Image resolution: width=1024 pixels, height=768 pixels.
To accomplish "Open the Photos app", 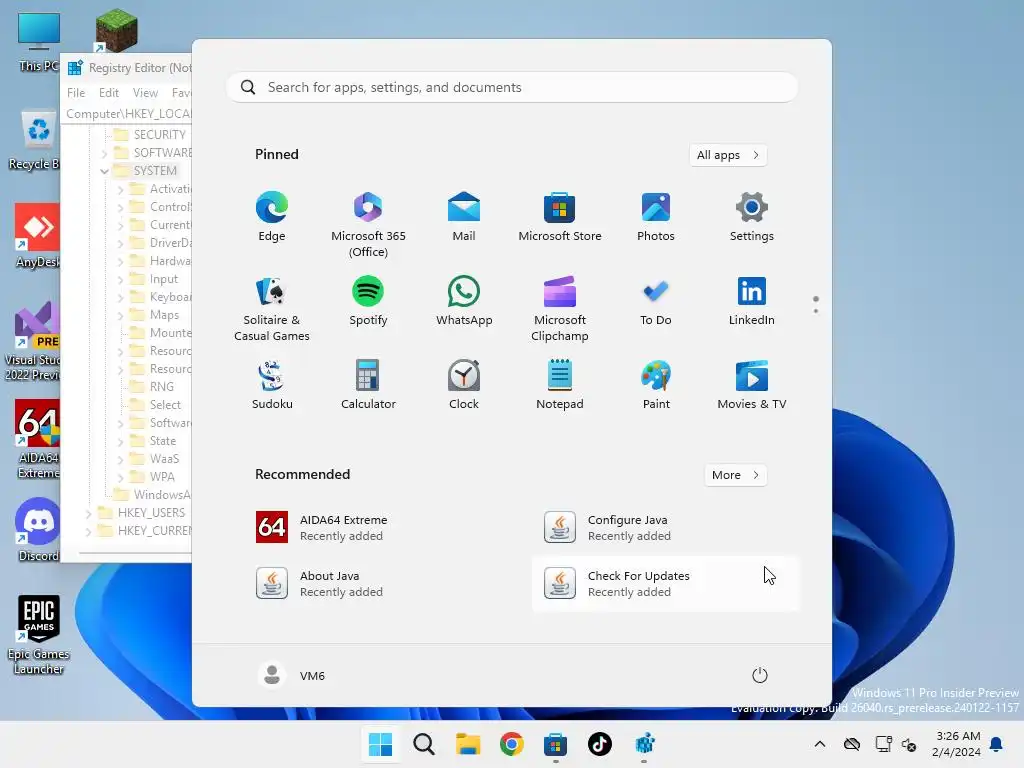I will pos(656,217).
